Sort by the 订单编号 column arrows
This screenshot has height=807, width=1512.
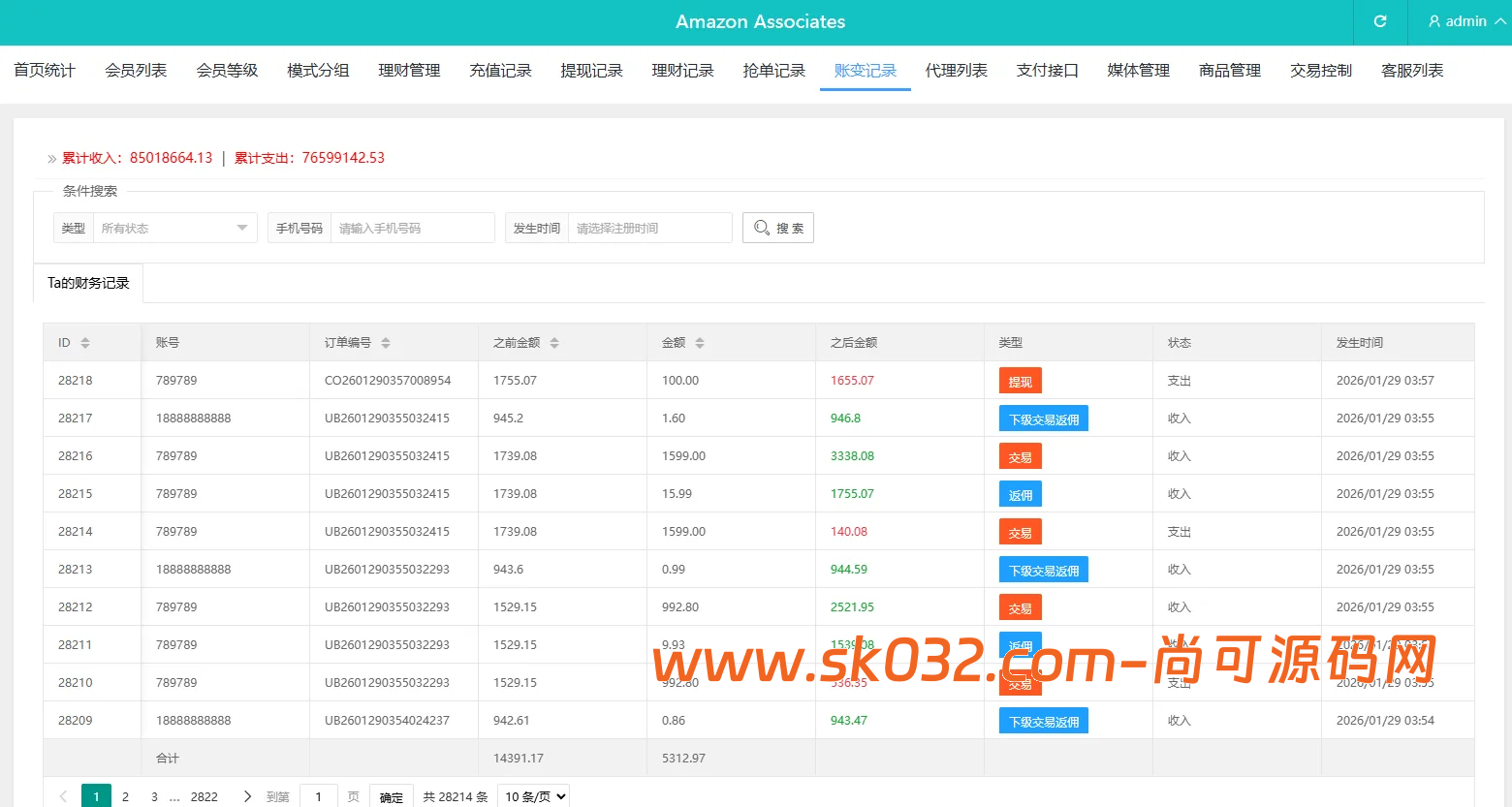pos(386,342)
